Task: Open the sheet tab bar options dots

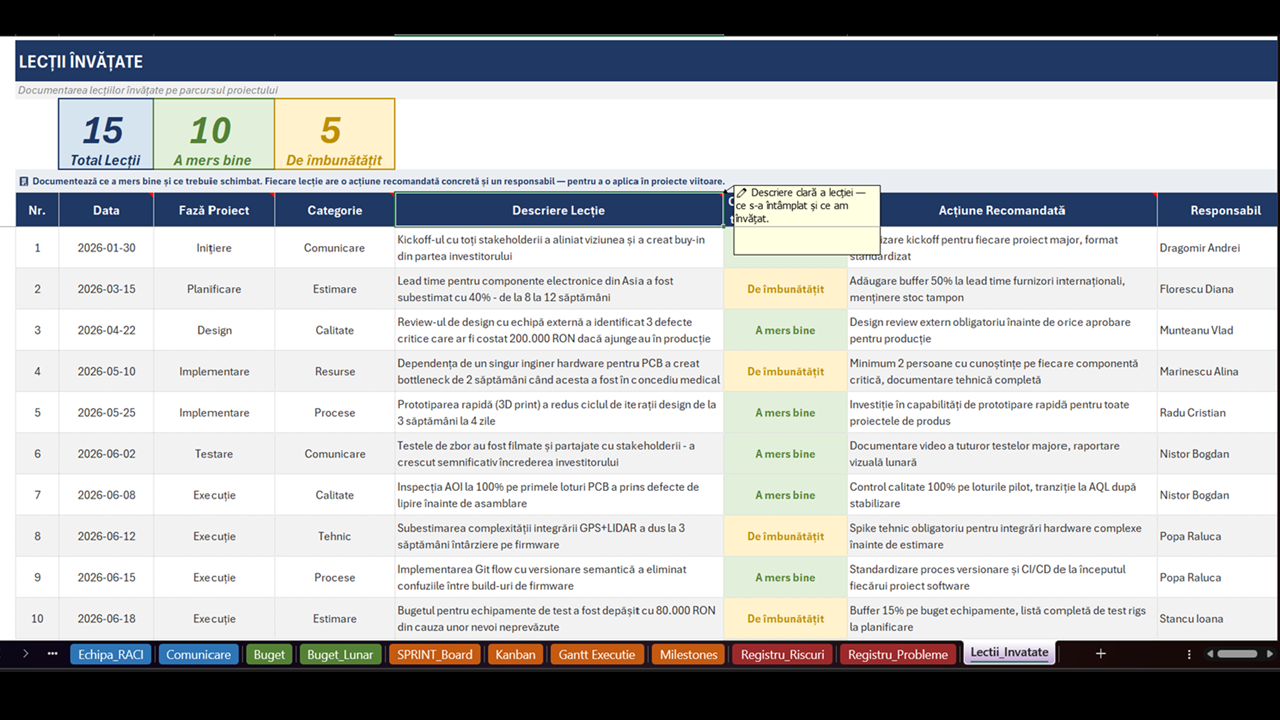Action: point(1189,654)
